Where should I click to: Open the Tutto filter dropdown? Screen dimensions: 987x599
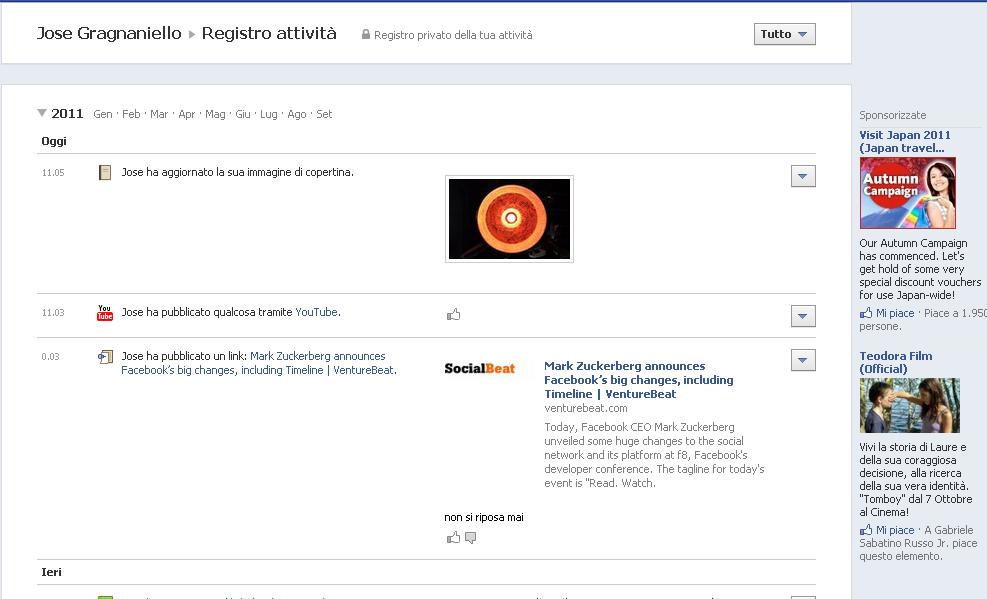[x=784, y=34]
